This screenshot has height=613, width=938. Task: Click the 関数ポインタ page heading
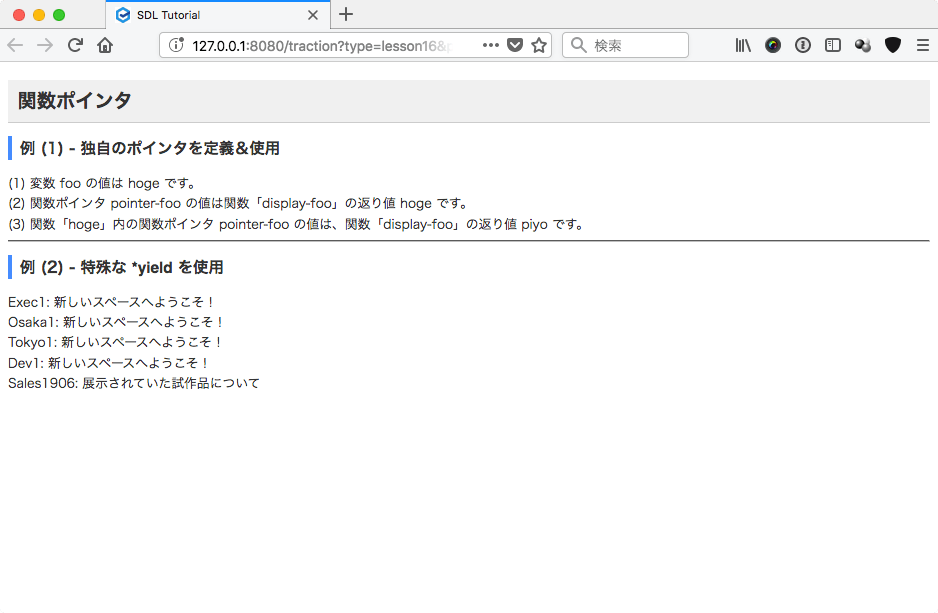click(75, 101)
